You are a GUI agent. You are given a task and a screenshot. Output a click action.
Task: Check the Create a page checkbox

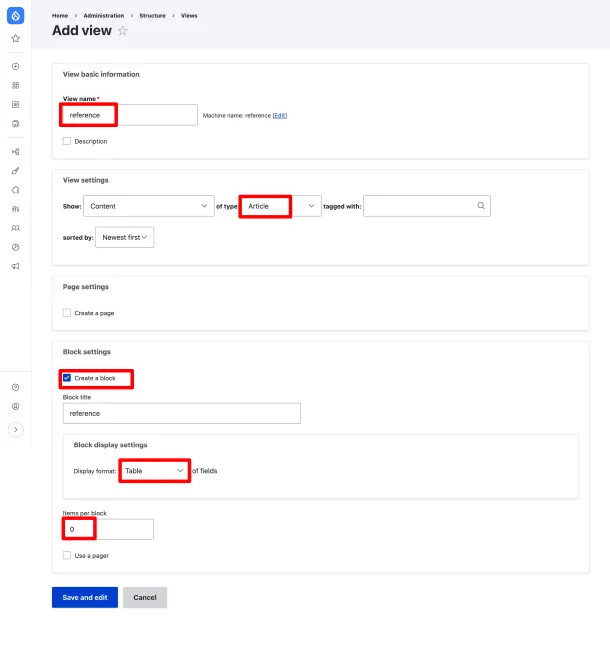(67, 313)
